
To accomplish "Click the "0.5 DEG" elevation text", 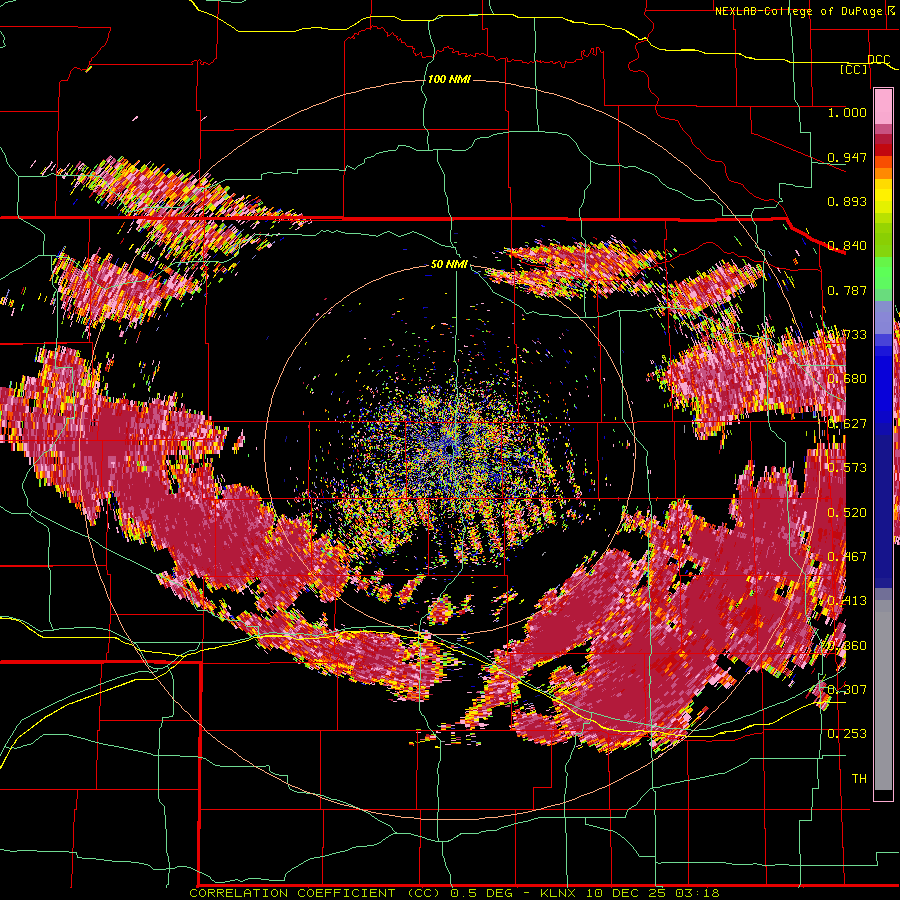I will (481, 893).
